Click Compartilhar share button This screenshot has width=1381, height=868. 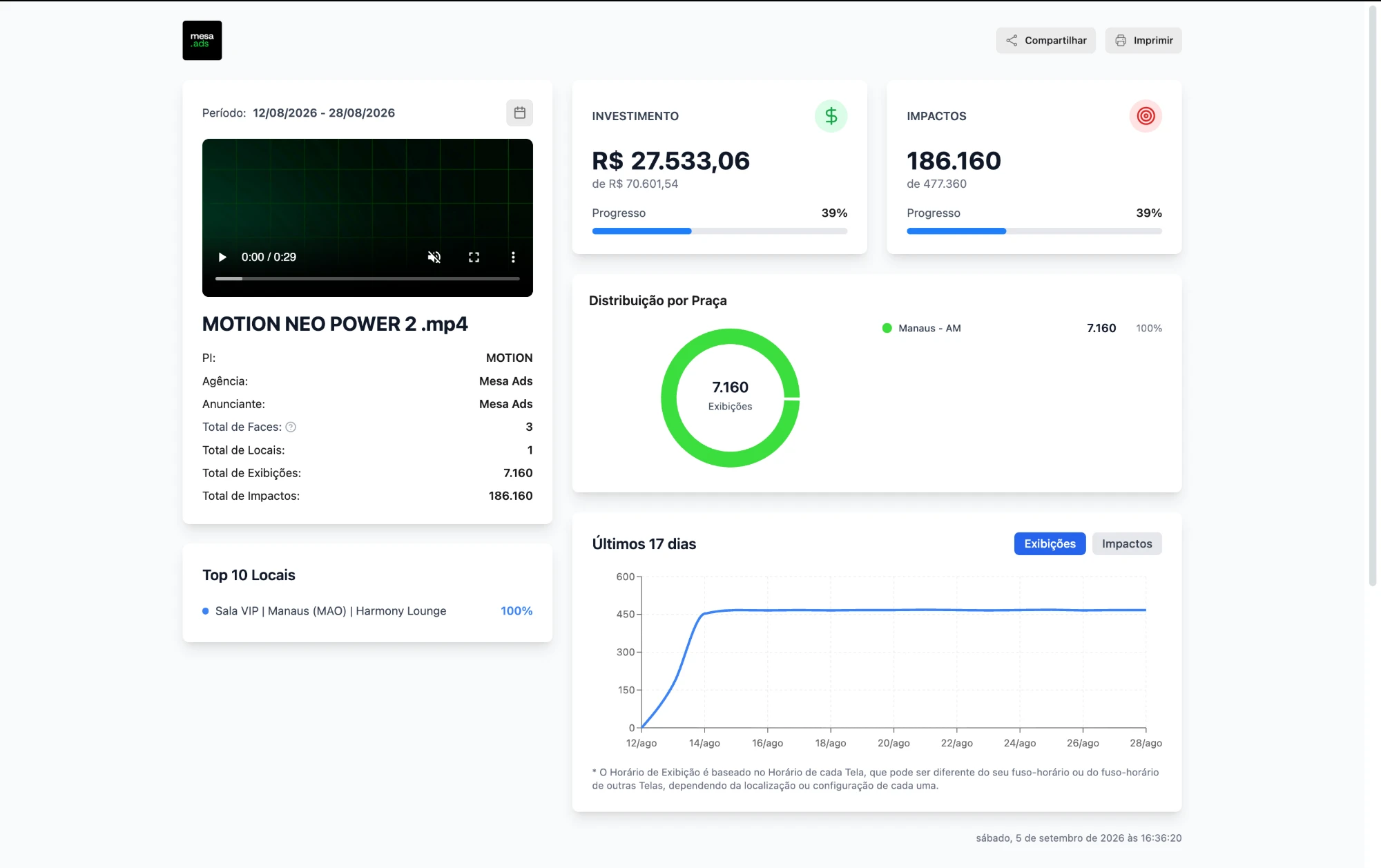[1045, 40]
